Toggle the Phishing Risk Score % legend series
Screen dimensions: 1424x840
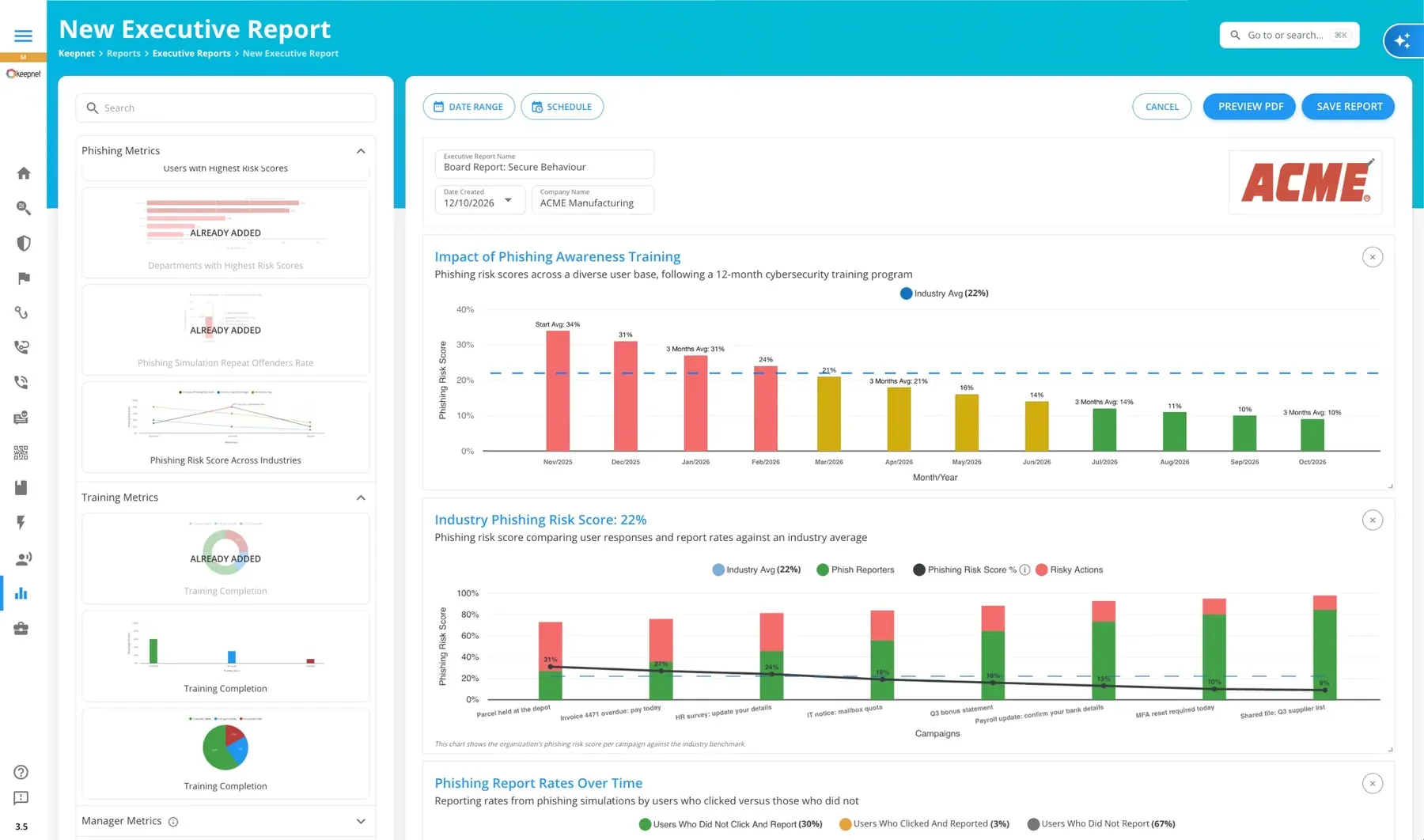tap(964, 569)
